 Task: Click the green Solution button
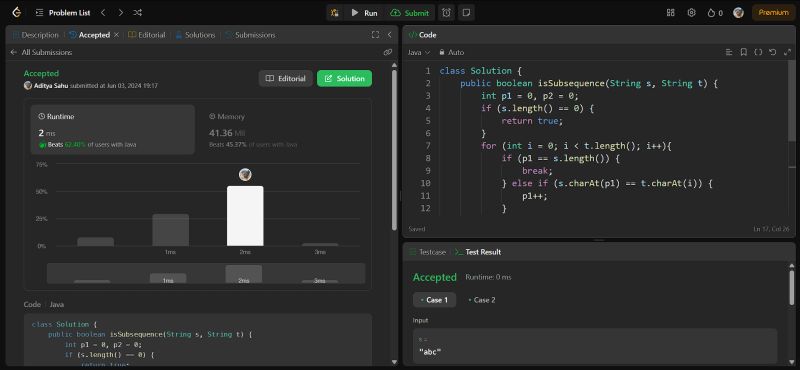344,79
